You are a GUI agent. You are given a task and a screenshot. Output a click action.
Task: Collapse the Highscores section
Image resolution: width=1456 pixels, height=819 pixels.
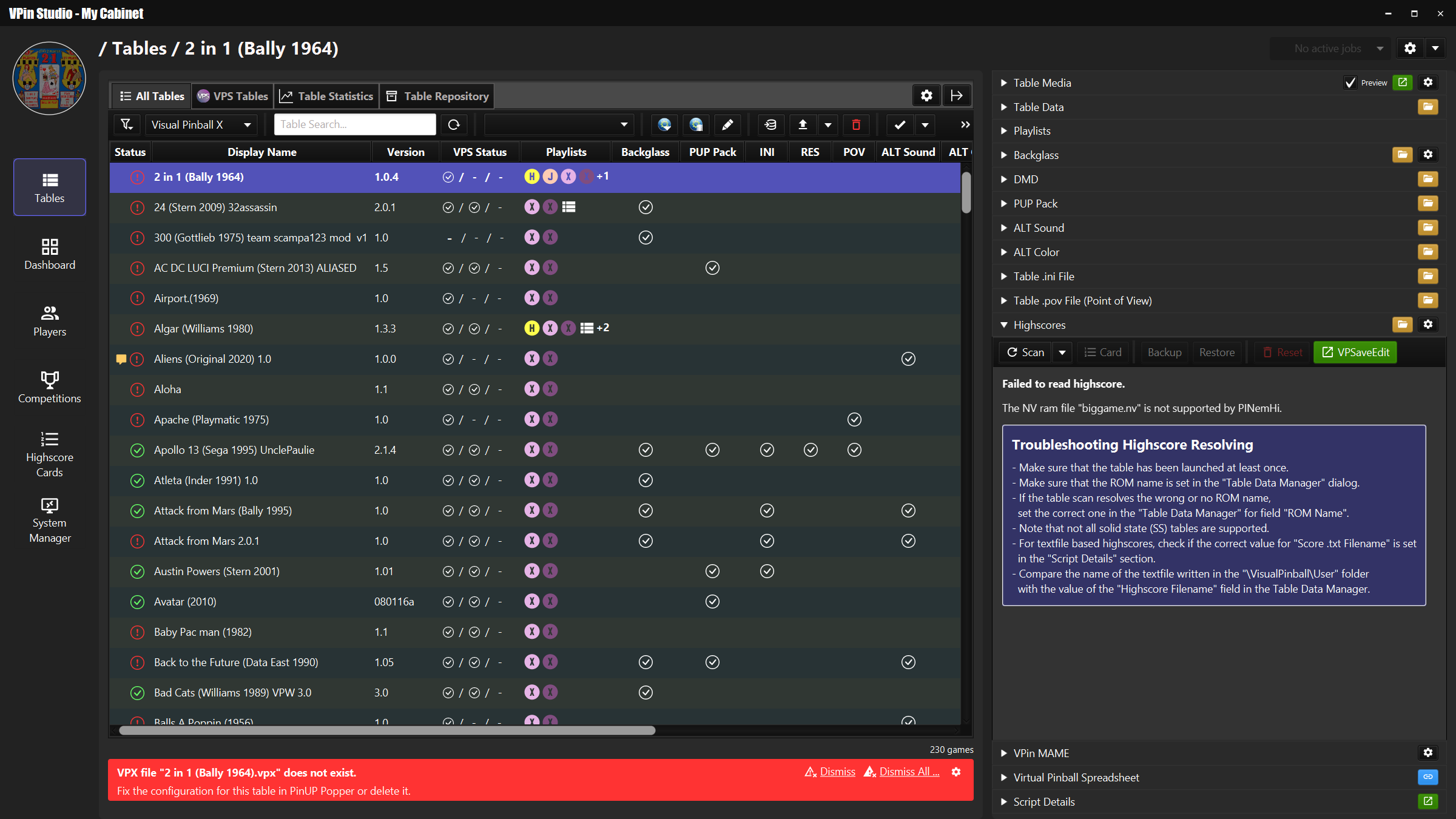[x=1004, y=325]
